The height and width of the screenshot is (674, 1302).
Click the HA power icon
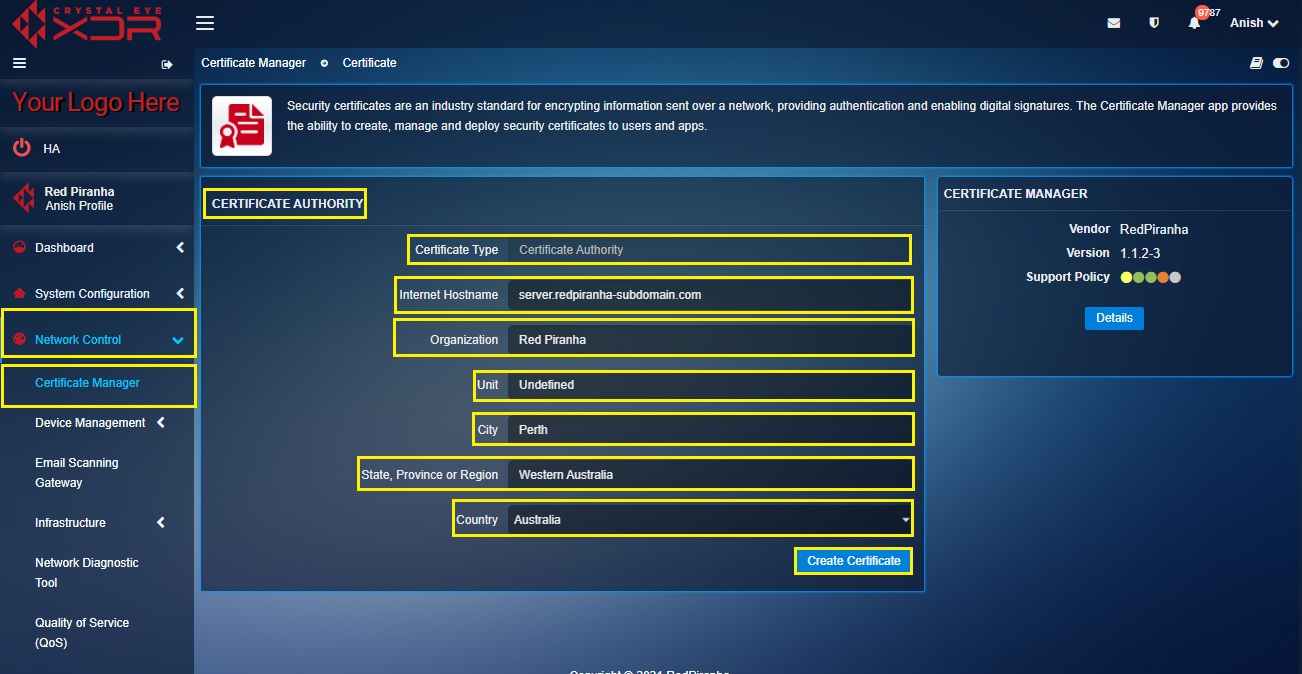point(22,148)
